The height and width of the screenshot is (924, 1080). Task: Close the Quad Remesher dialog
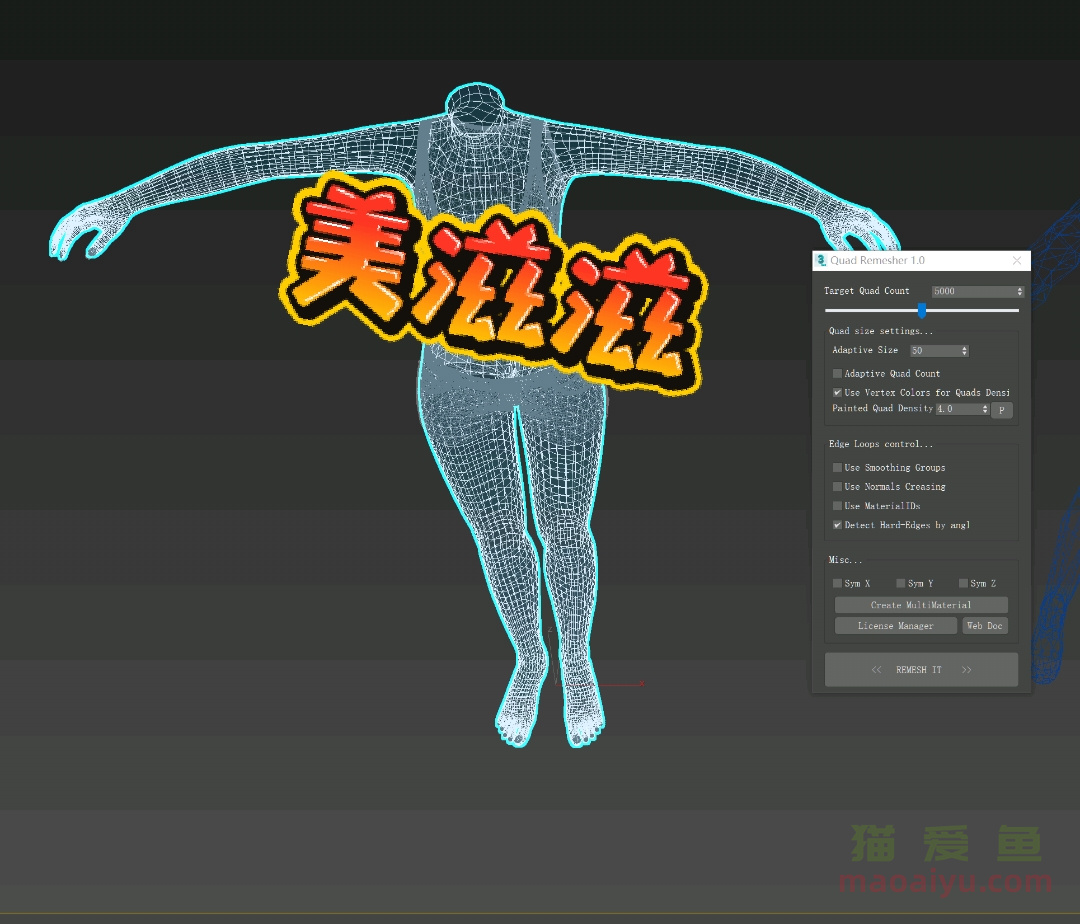point(1017,261)
